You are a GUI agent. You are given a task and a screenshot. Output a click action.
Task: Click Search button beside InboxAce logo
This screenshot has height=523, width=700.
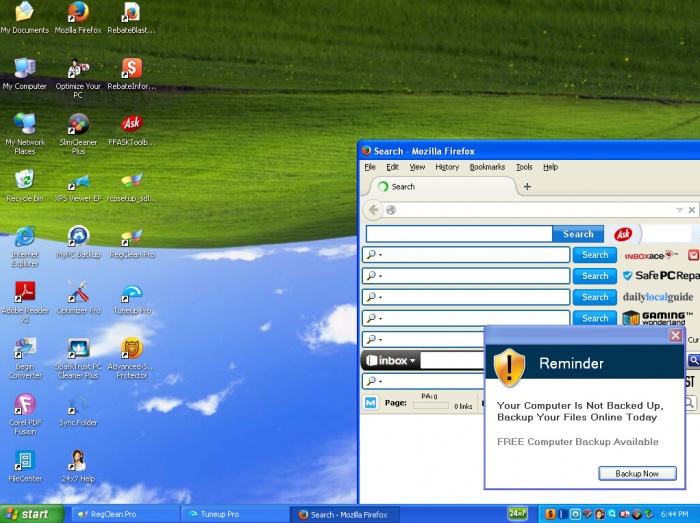coord(595,255)
